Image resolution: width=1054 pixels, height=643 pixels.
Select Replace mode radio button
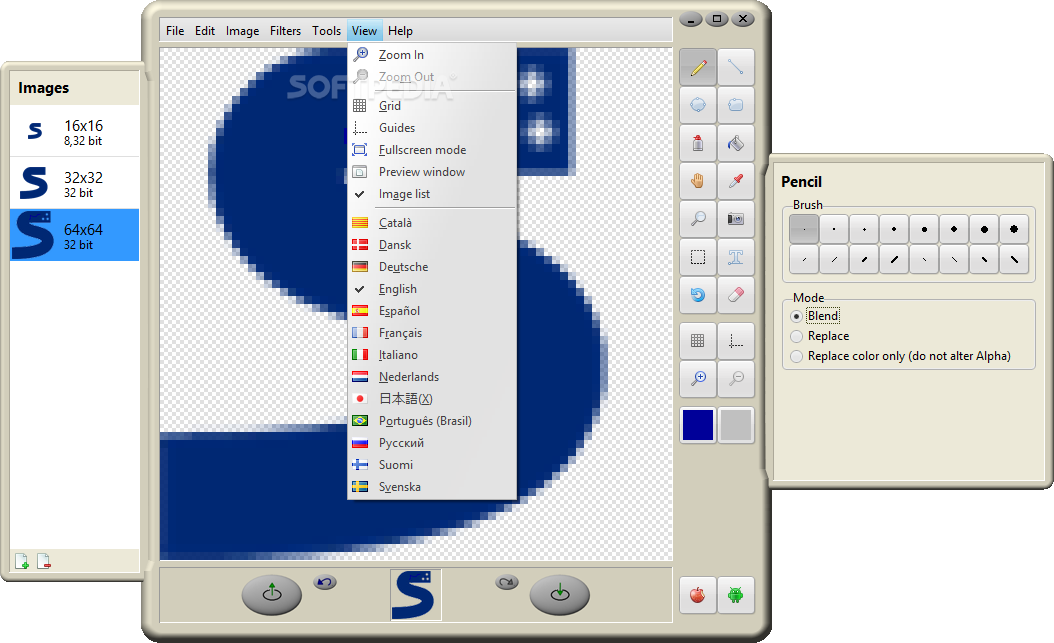(797, 336)
